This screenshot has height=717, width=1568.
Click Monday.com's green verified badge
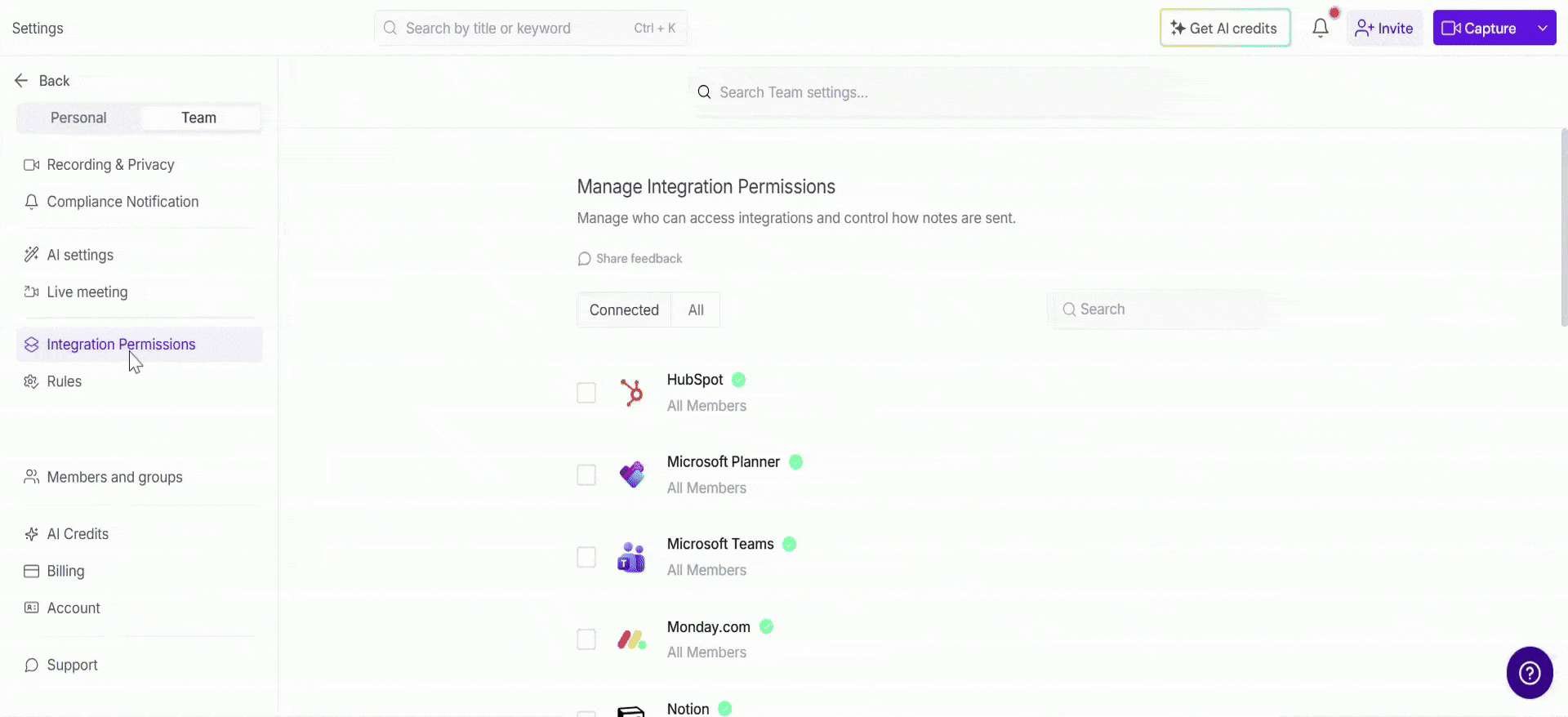[x=766, y=626]
